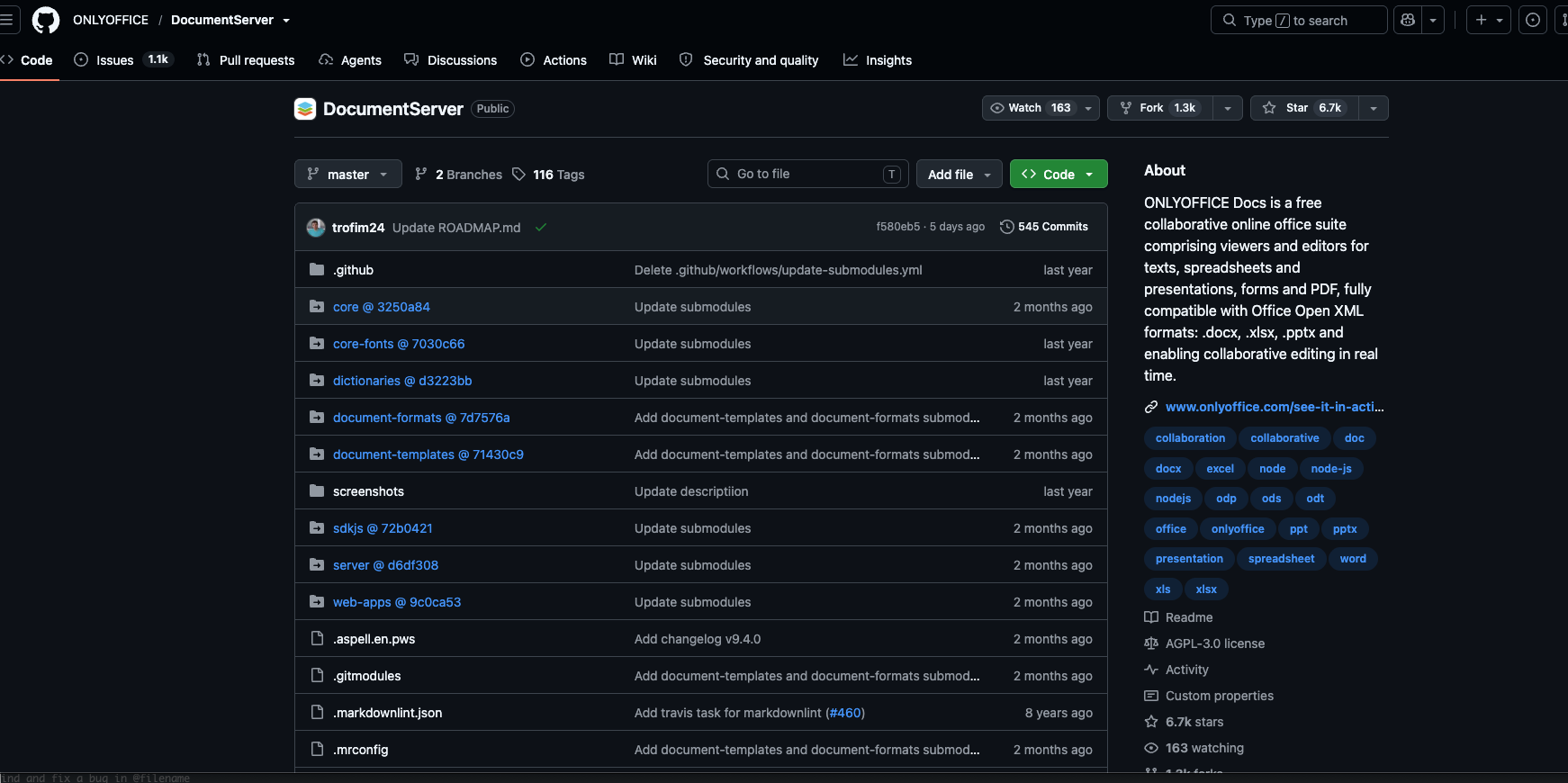Open the screenshots folder
The height and width of the screenshot is (783, 1568).
[x=368, y=491]
